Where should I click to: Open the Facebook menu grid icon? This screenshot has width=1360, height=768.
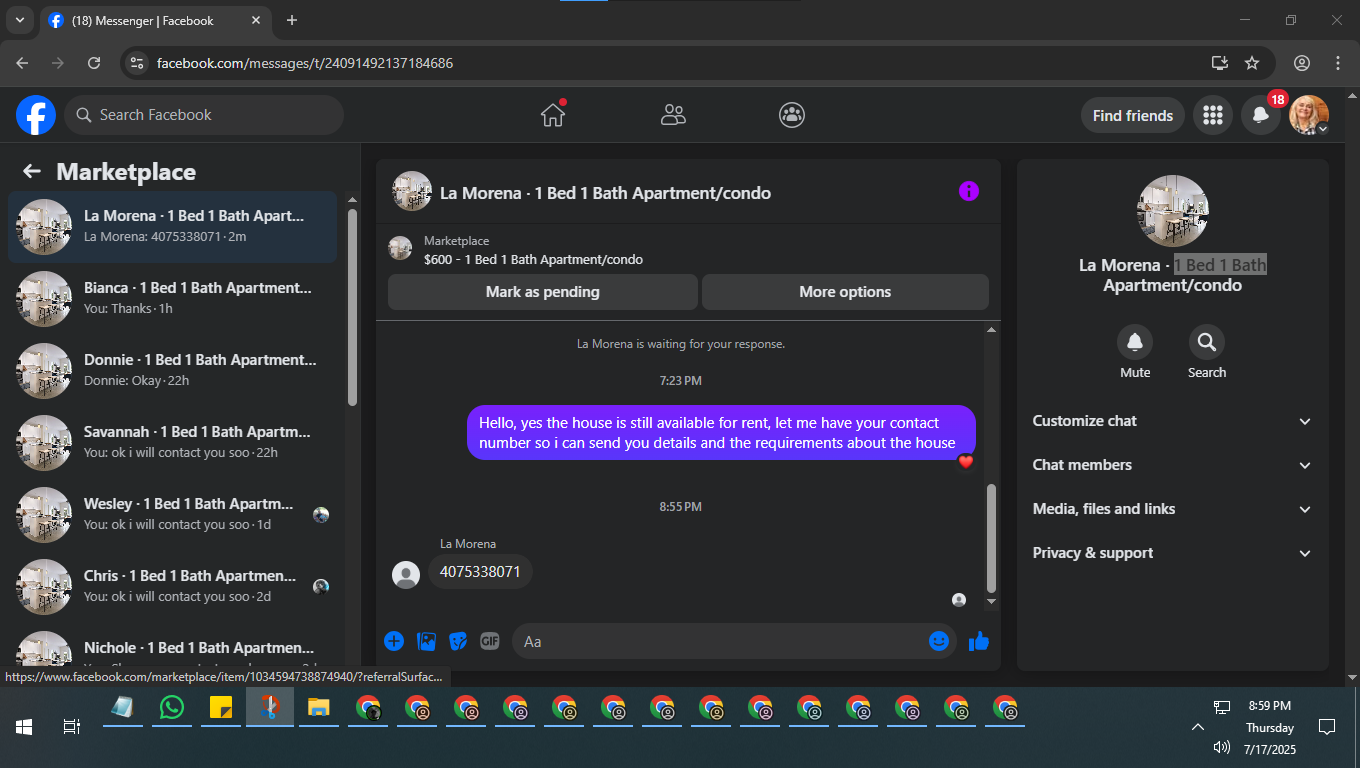(x=1213, y=115)
